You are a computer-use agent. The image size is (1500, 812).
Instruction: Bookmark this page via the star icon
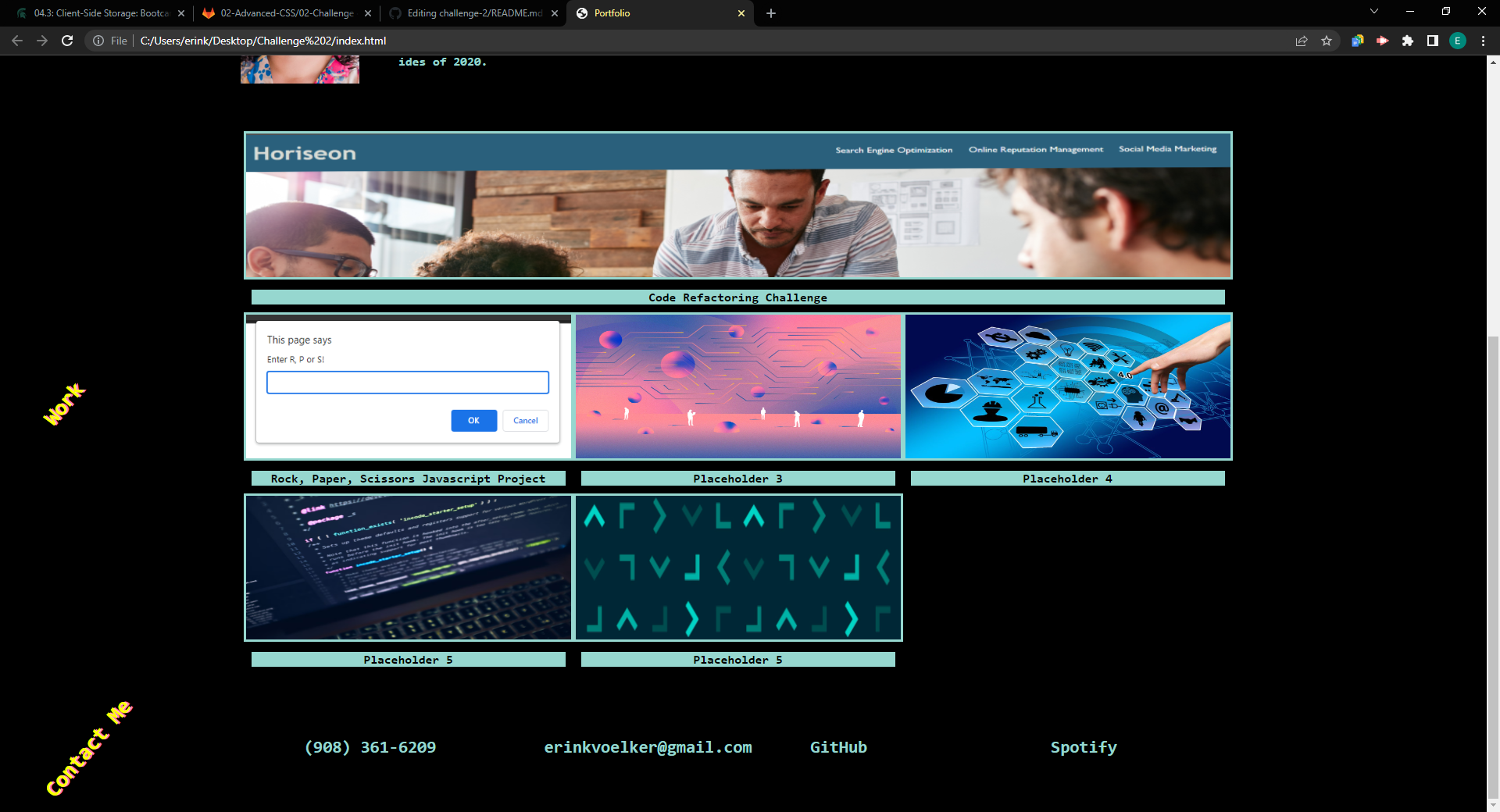[x=1327, y=41]
